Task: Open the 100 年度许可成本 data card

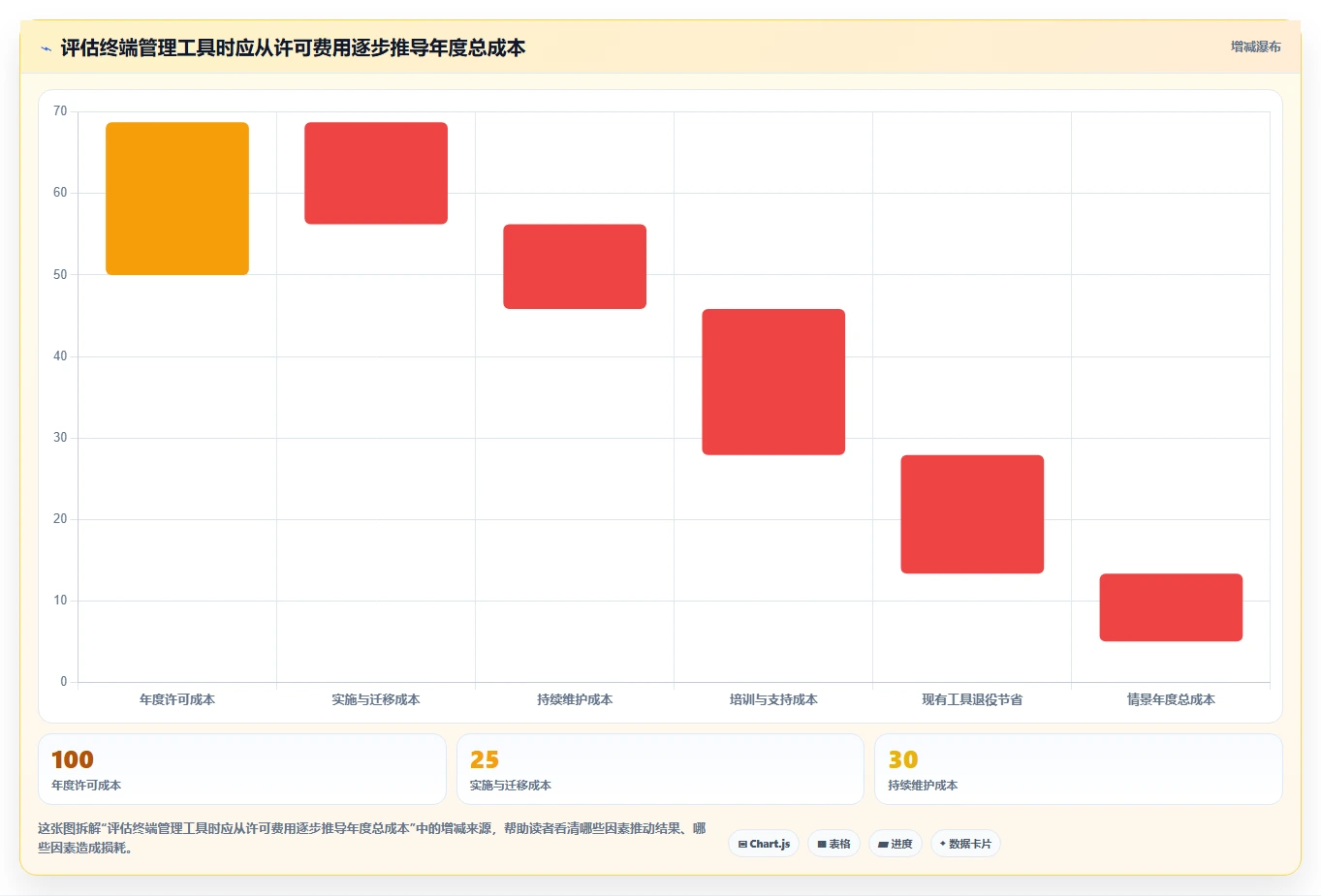Action: pos(242,769)
